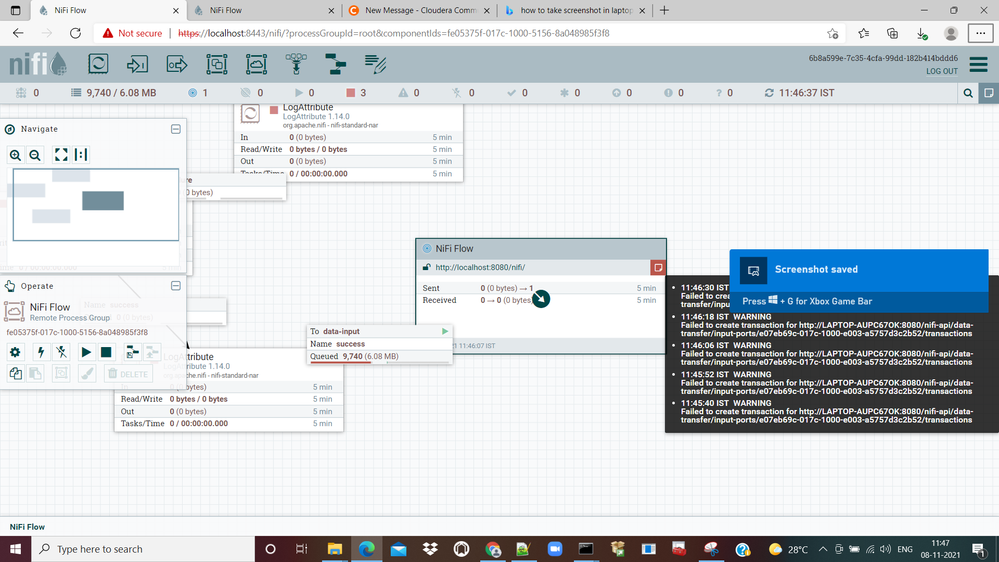Click the Queued 9,740 (6.08 MB) text
Screen dimensions: 999x562
coord(354,356)
